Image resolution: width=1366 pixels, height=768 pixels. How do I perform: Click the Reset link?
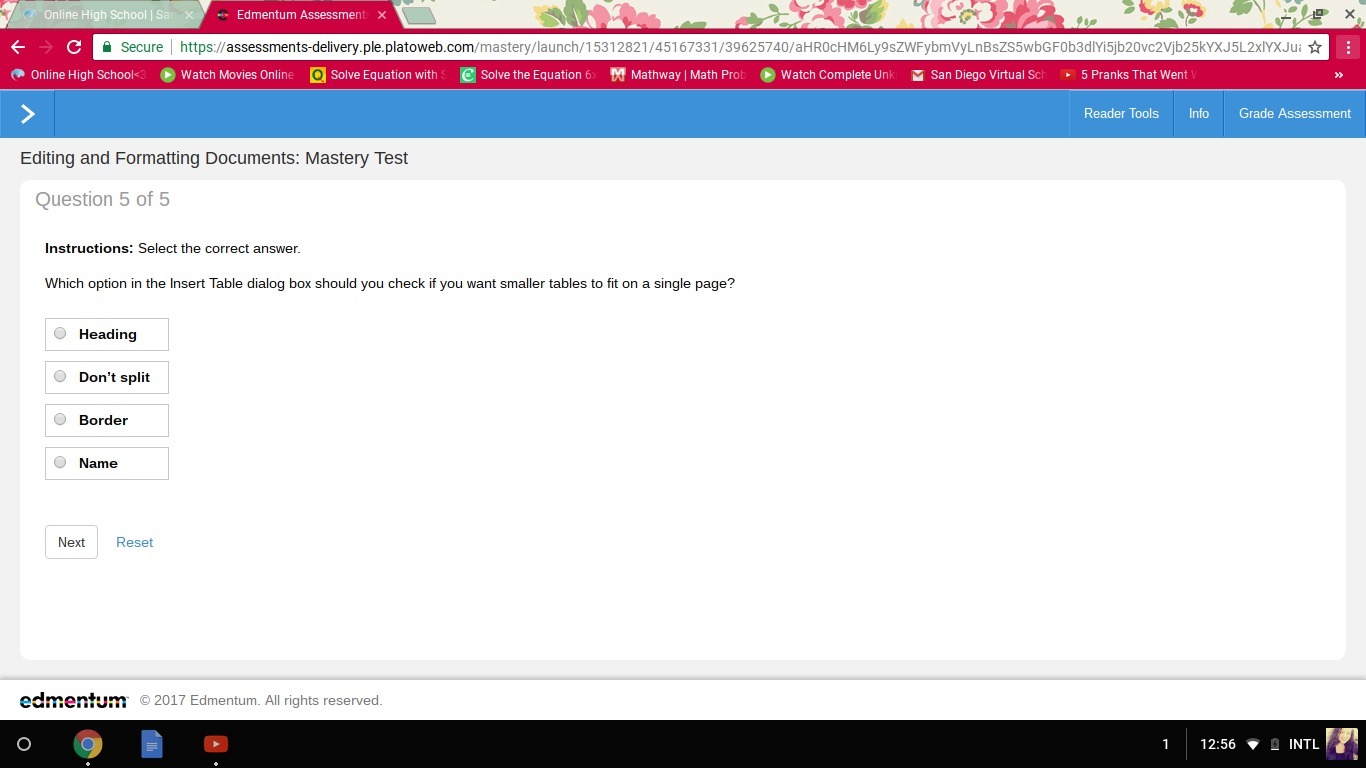(x=135, y=542)
